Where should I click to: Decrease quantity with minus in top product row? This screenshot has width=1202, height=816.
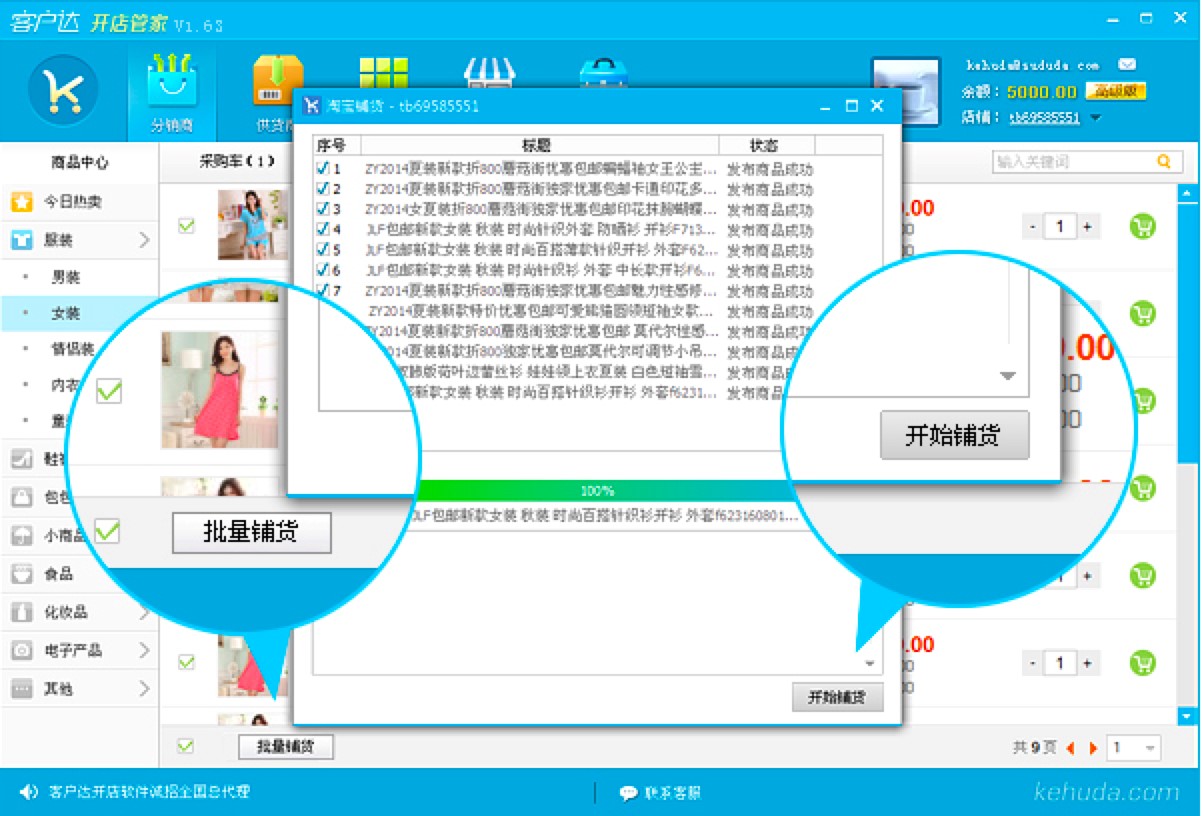1033,227
